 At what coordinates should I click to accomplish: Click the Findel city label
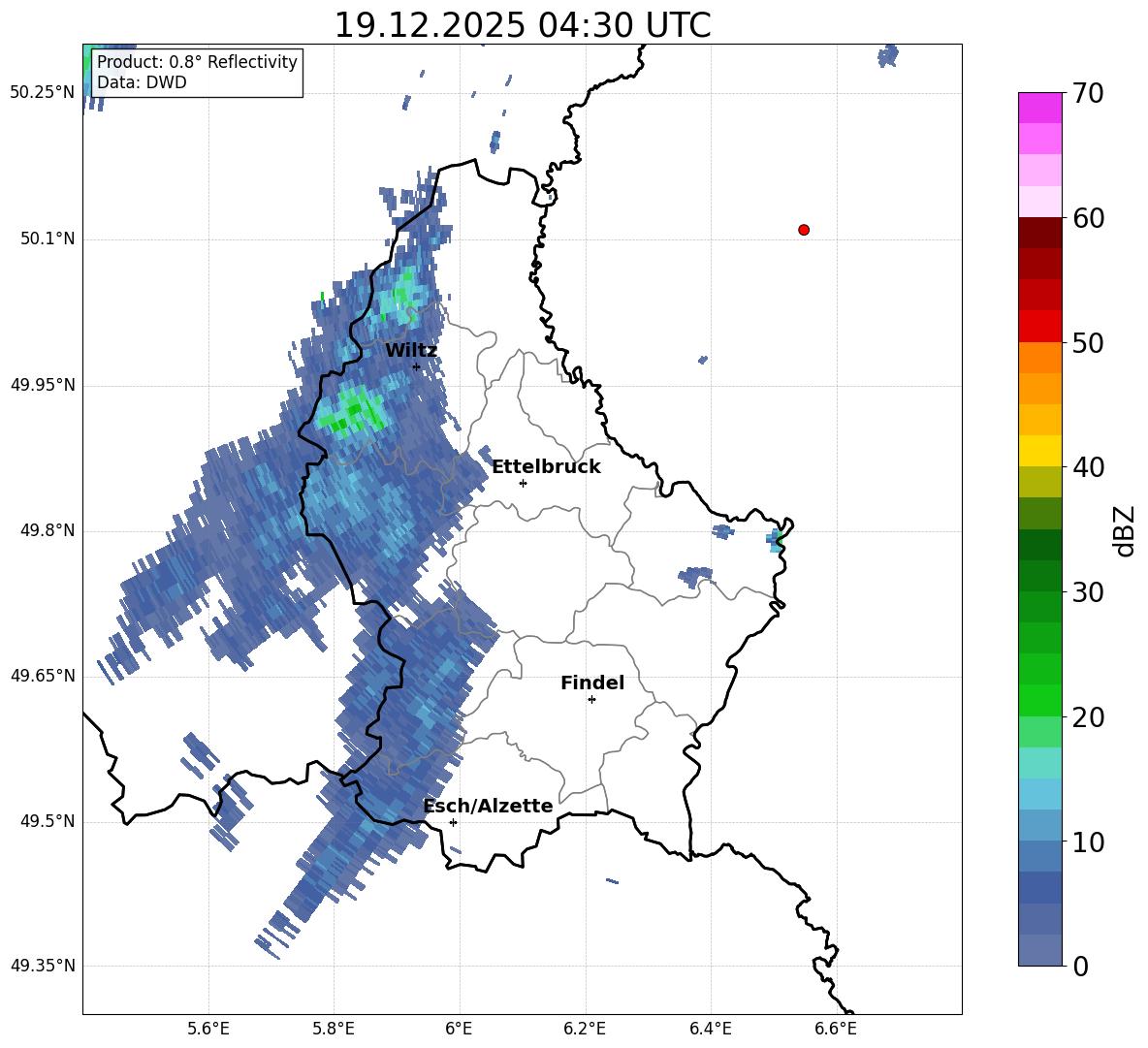[592, 683]
